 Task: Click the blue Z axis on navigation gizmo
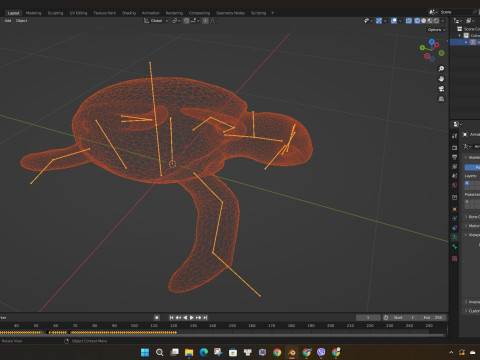(x=432, y=42)
